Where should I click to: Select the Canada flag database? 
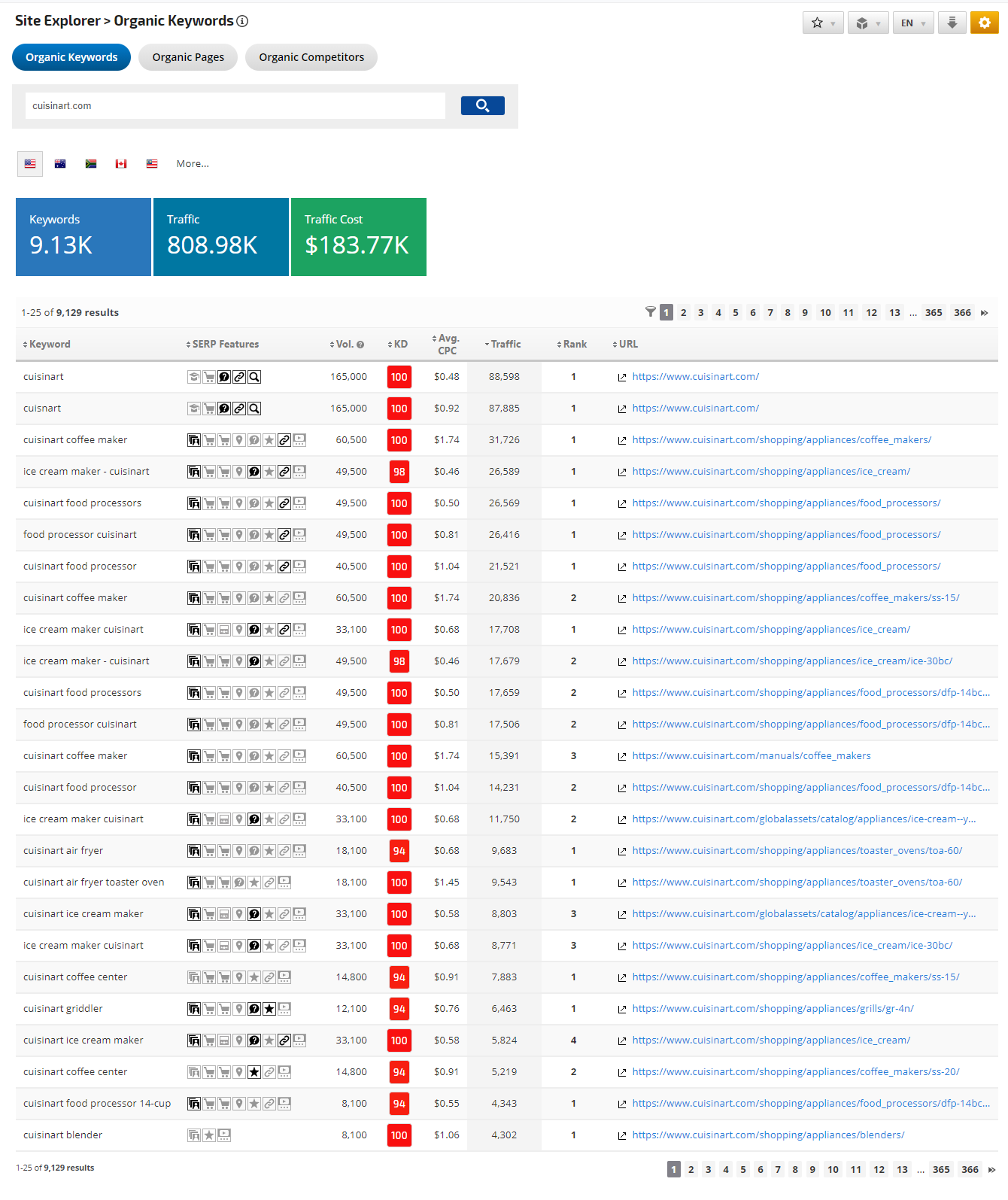point(121,164)
